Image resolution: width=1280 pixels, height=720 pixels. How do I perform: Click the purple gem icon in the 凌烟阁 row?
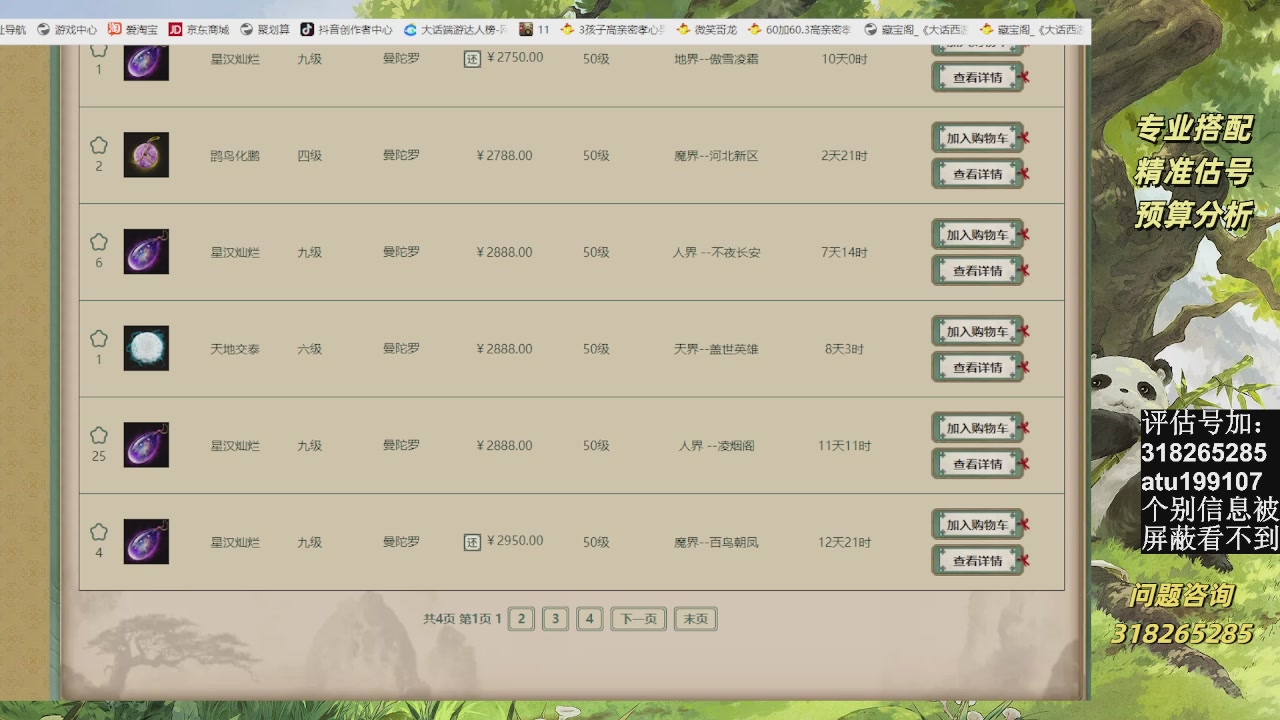click(x=146, y=445)
